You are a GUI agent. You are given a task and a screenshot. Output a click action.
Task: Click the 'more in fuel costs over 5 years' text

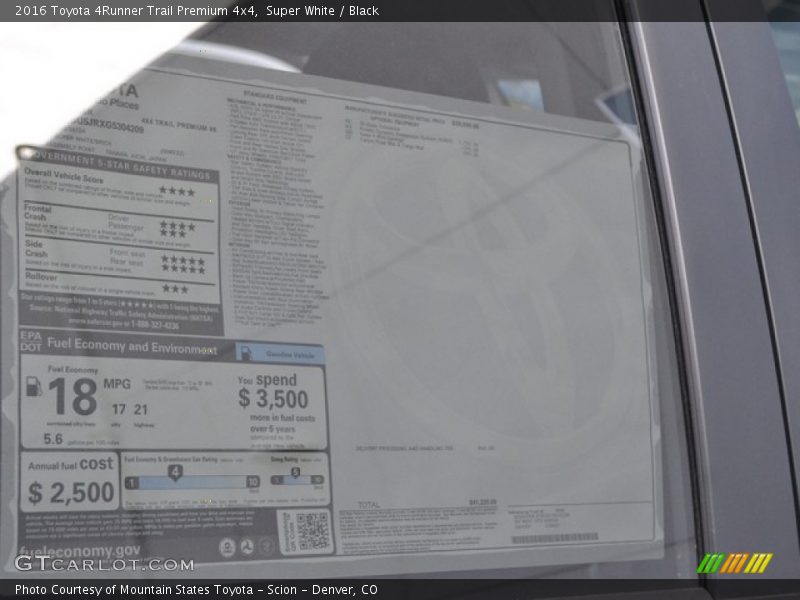(x=282, y=423)
